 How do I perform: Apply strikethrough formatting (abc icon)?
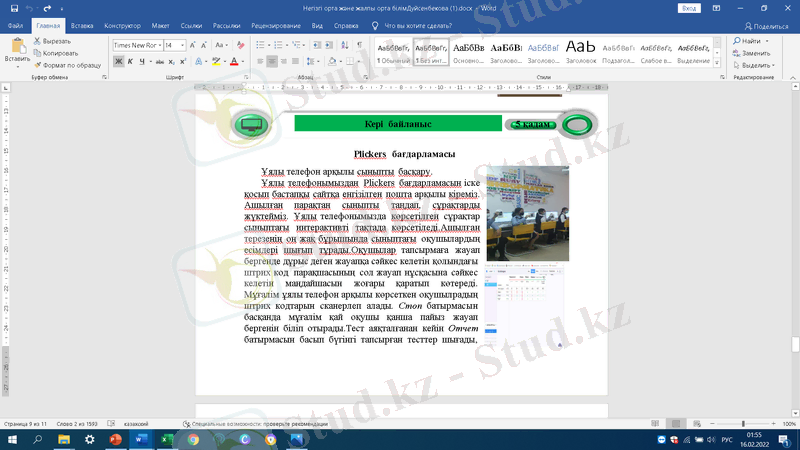point(161,62)
